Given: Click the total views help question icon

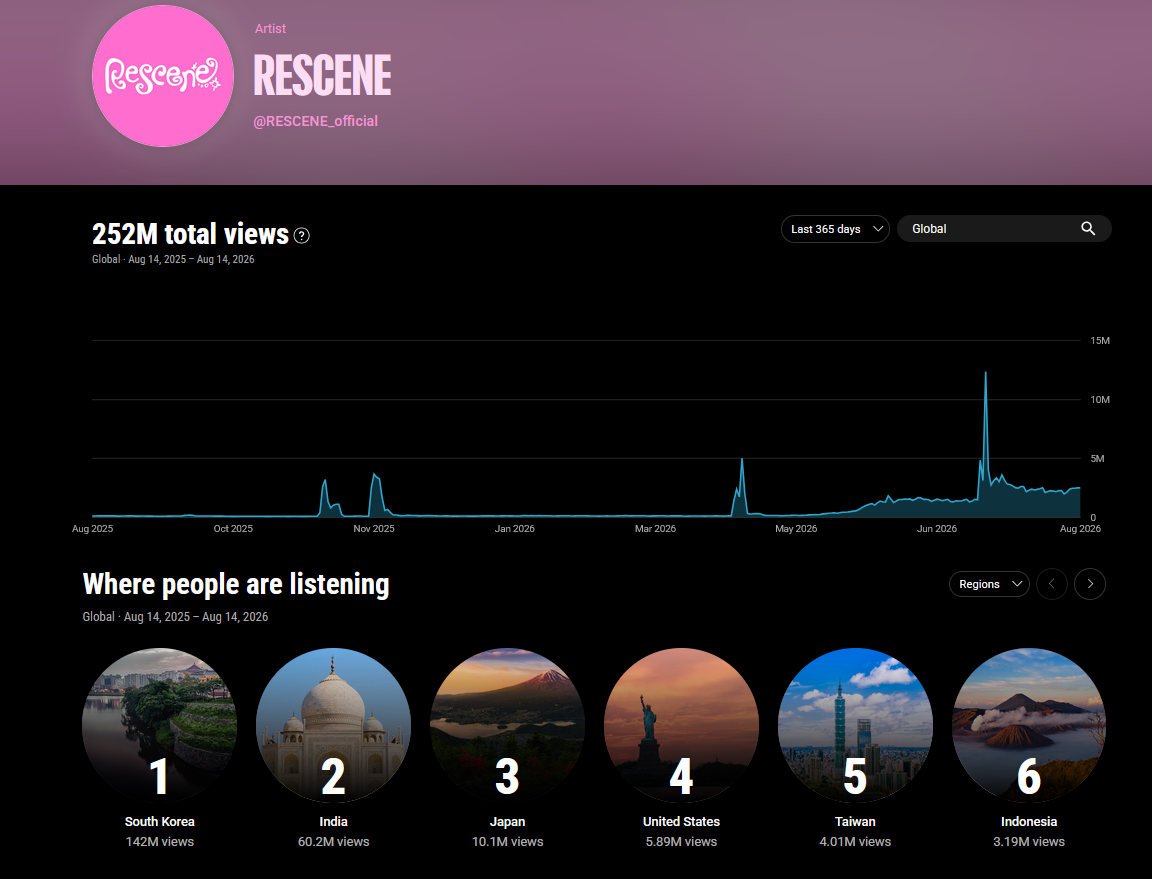Looking at the screenshot, I should click(301, 235).
